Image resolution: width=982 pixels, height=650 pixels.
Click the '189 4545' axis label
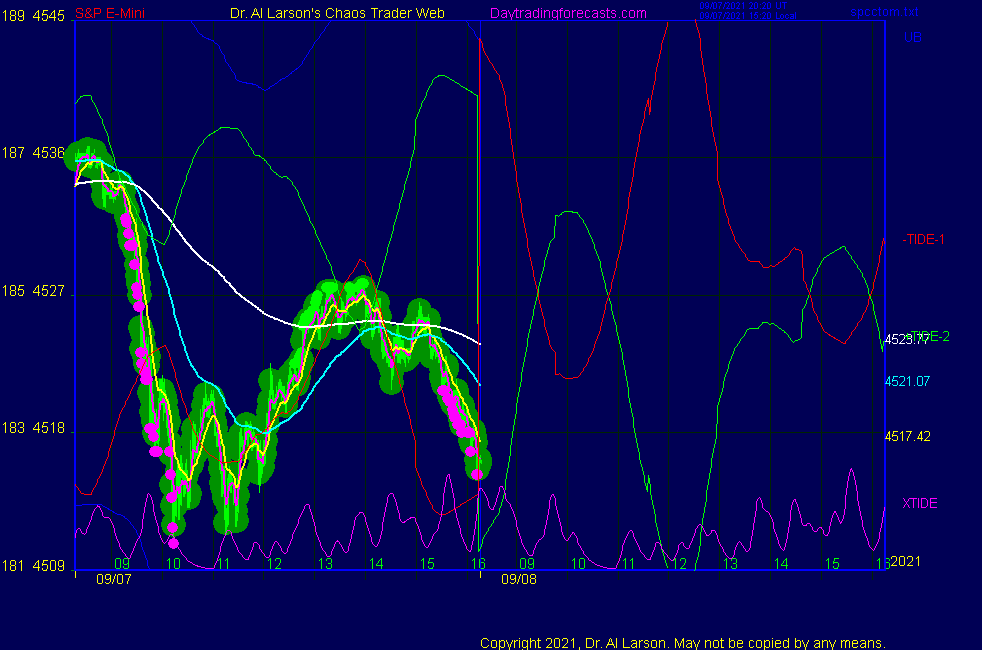coord(33,16)
